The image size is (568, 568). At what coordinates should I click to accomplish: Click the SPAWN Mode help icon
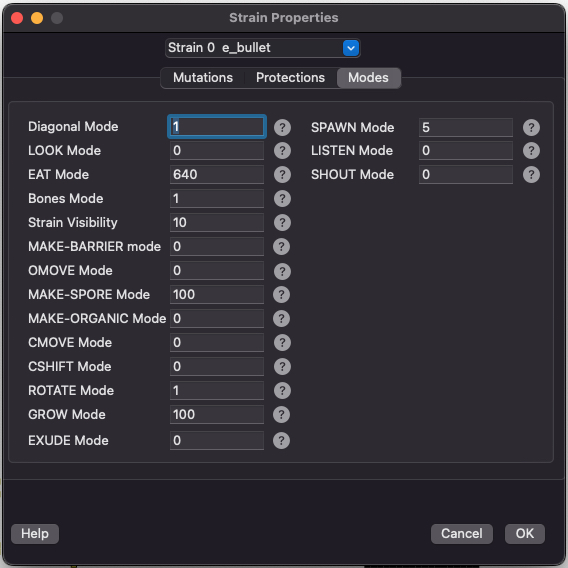531,128
